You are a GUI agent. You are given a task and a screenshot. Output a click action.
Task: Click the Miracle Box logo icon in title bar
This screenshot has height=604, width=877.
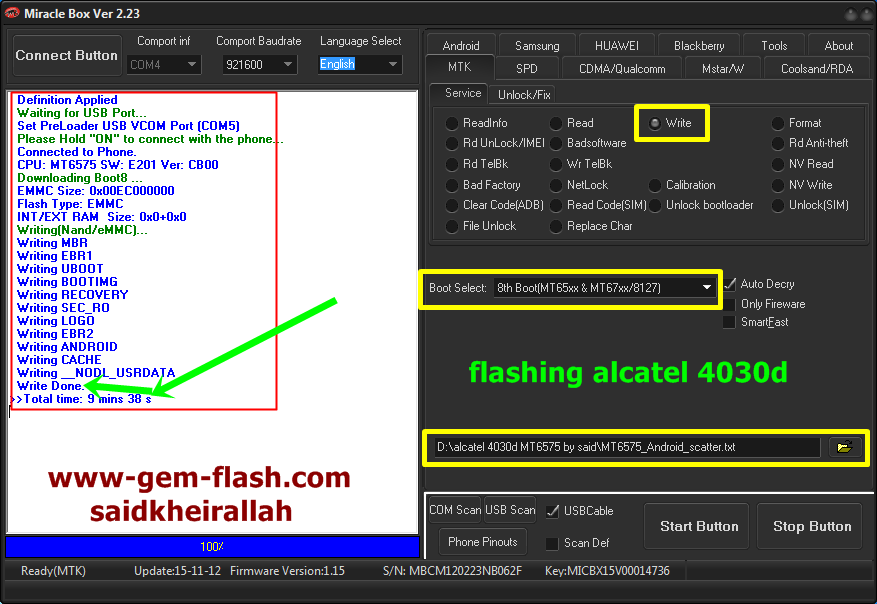[12, 13]
